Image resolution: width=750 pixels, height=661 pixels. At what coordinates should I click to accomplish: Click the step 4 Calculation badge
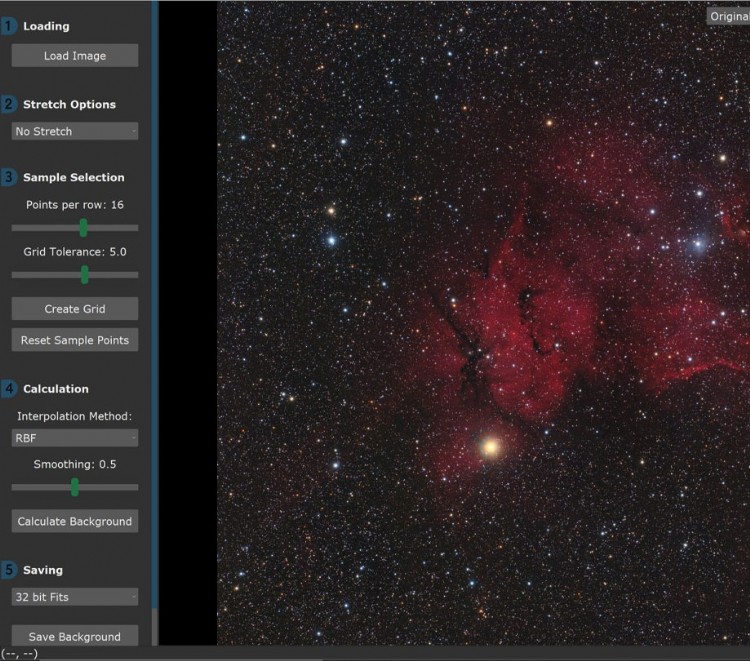click(9, 388)
